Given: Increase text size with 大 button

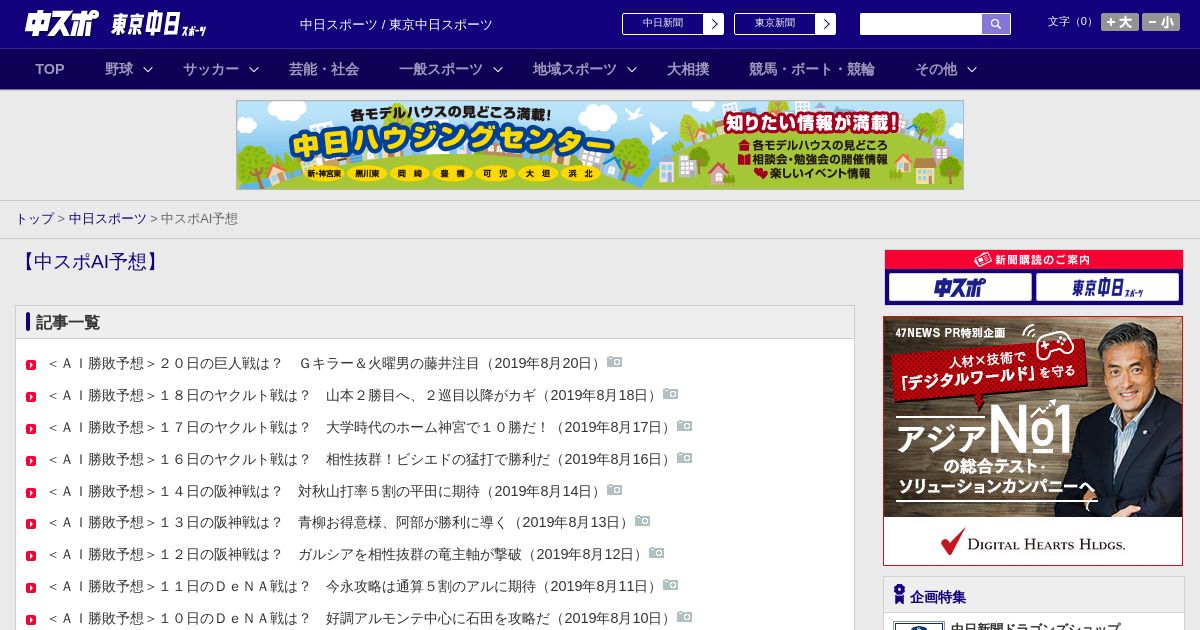Looking at the screenshot, I should click(x=1119, y=22).
